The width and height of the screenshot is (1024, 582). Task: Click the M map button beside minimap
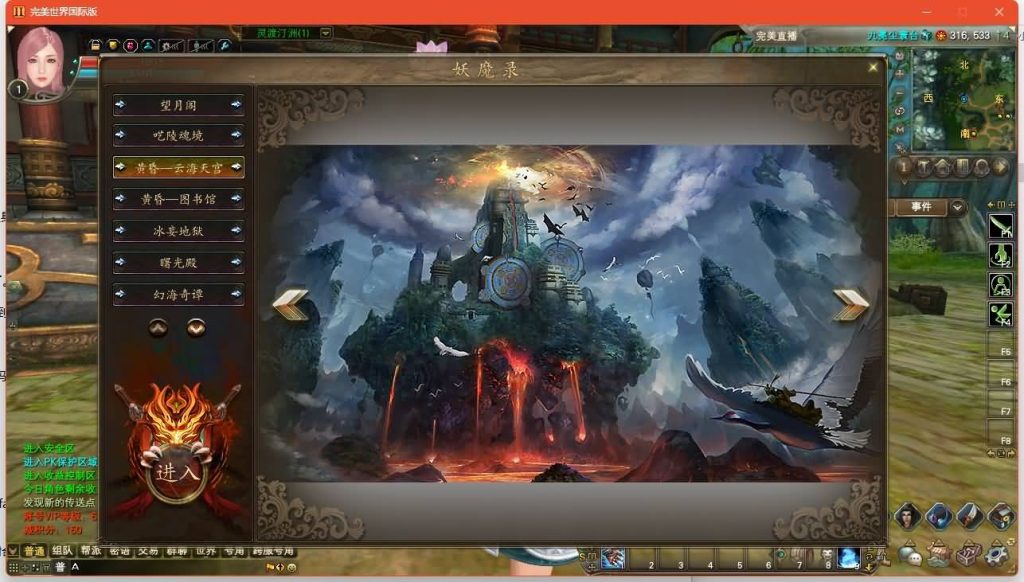click(x=899, y=129)
